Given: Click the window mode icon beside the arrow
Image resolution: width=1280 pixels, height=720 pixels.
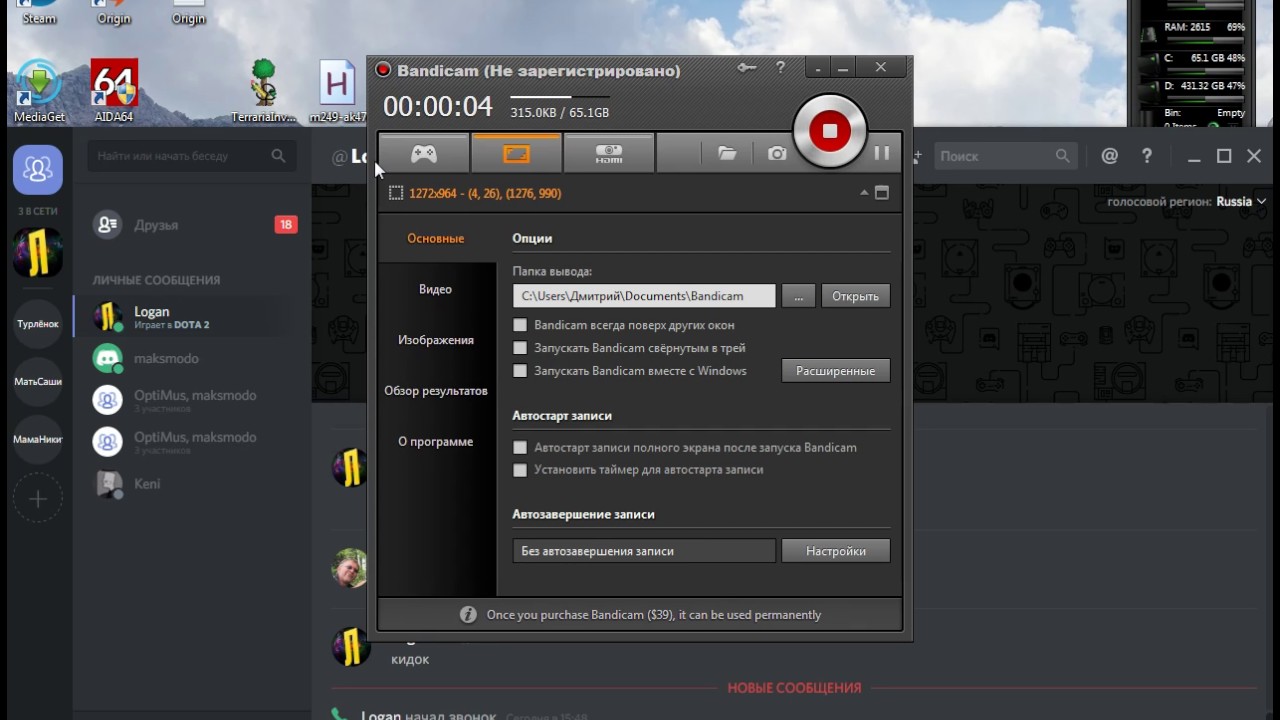Looking at the screenshot, I should 881,193.
